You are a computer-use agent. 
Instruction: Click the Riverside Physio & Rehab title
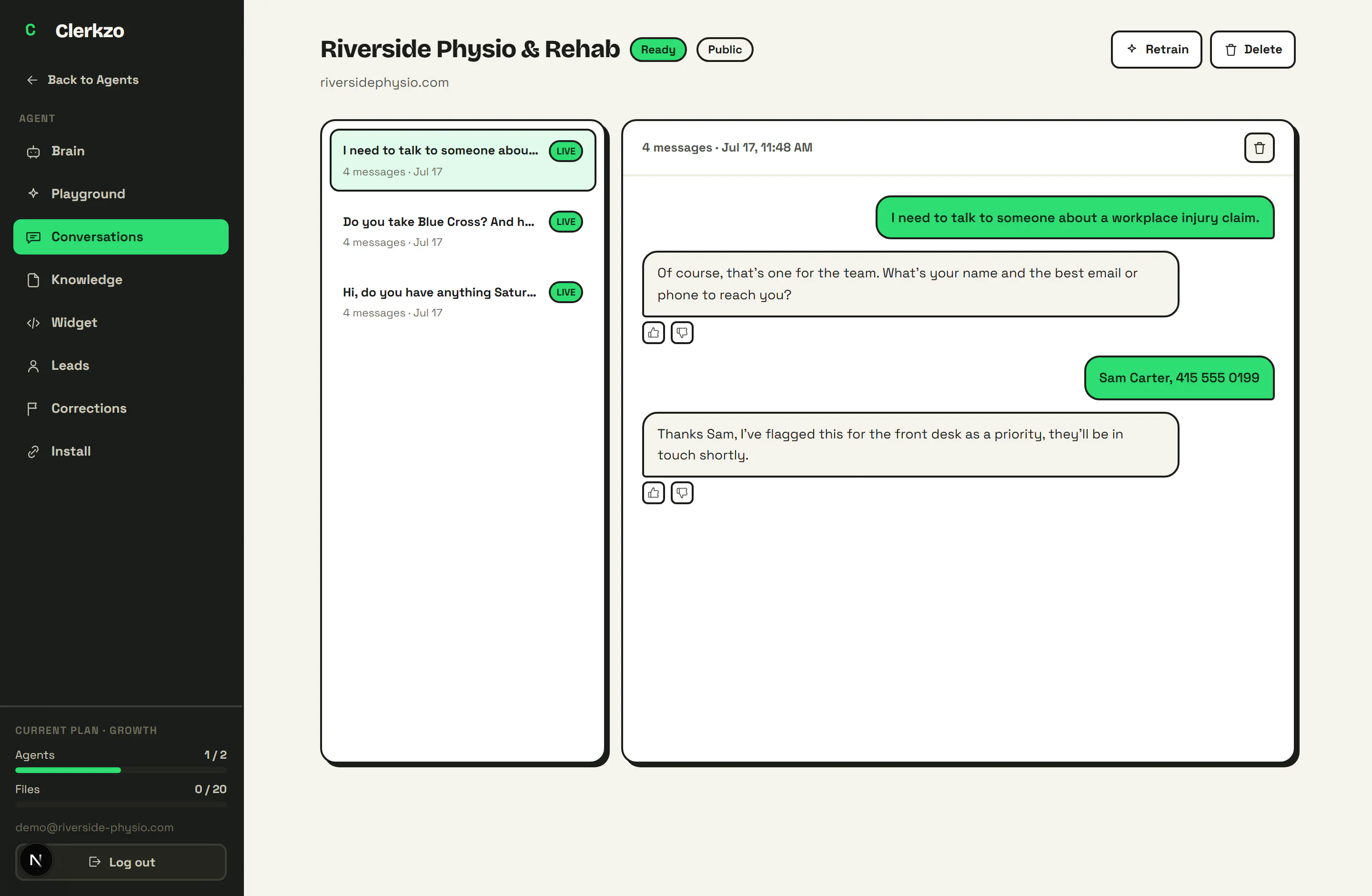[470, 50]
